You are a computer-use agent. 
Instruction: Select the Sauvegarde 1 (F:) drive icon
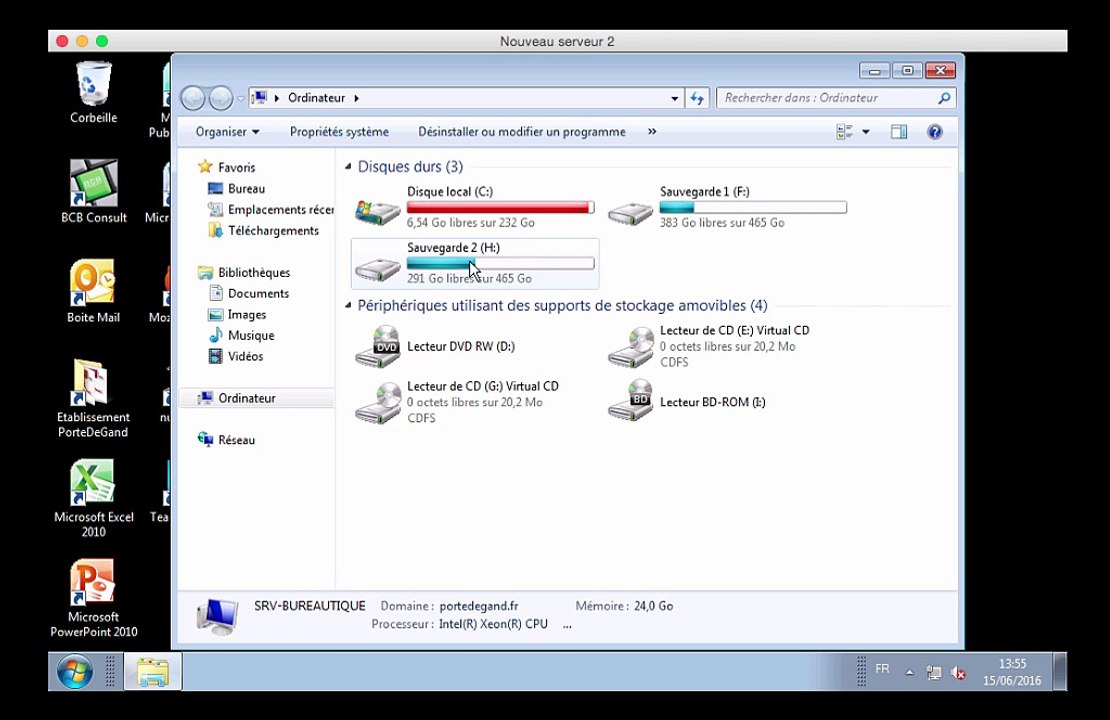click(x=630, y=211)
